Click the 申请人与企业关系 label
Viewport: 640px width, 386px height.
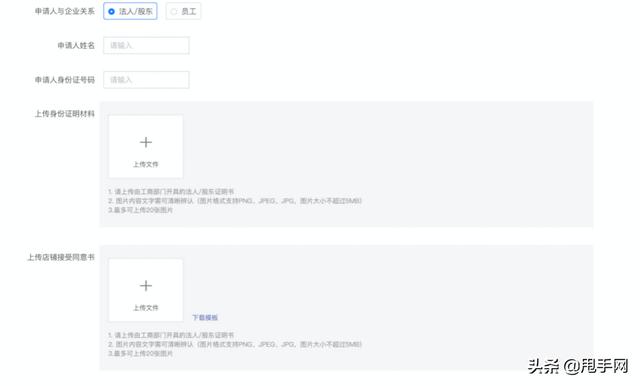[x=64, y=11]
